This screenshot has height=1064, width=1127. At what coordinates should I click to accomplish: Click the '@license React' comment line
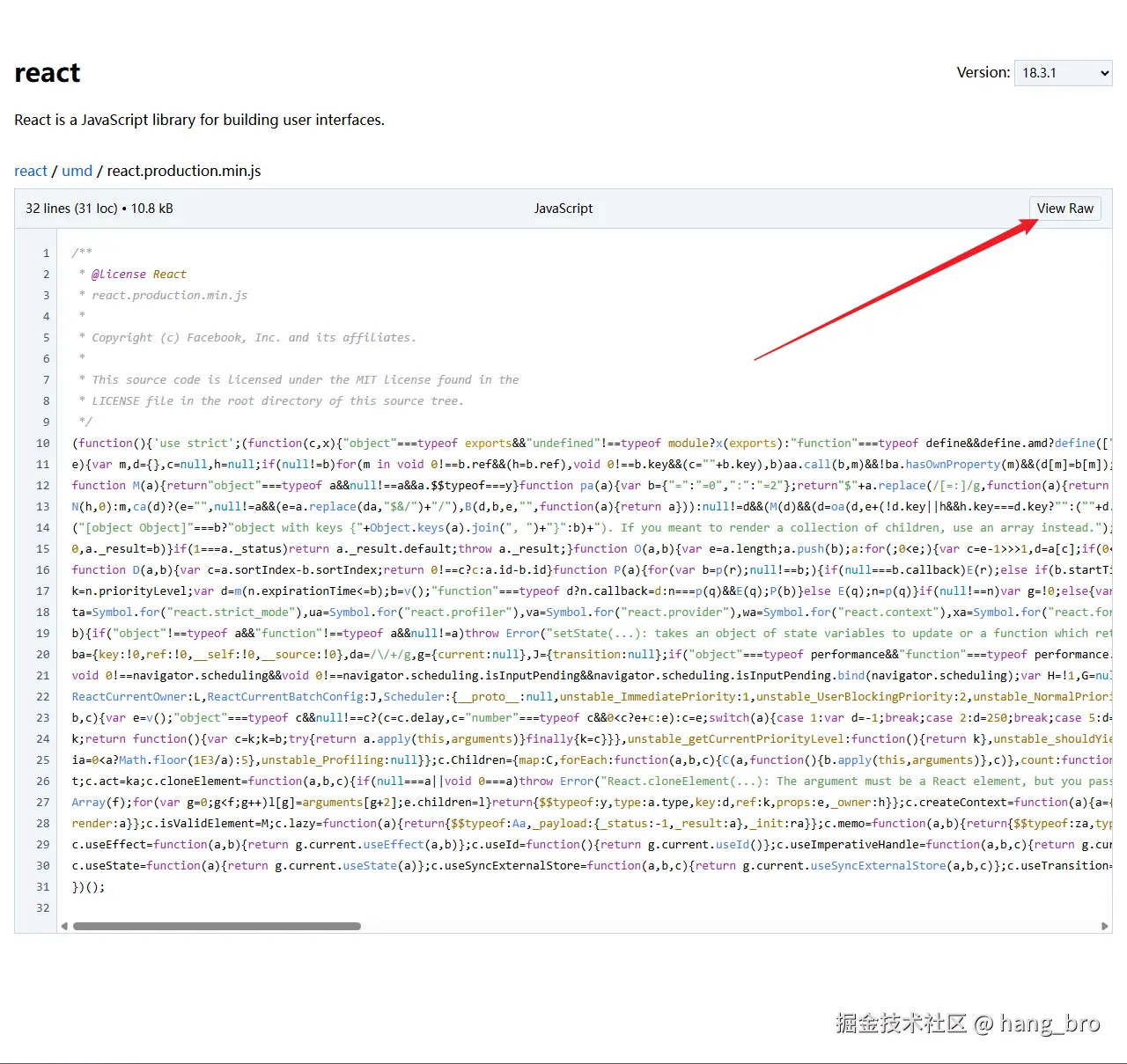pos(133,275)
